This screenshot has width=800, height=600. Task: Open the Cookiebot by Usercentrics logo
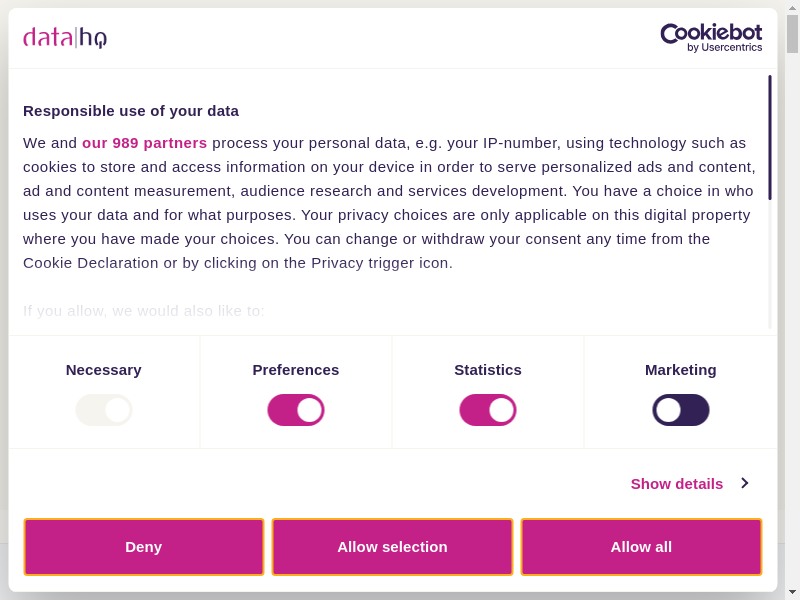(711, 38)
